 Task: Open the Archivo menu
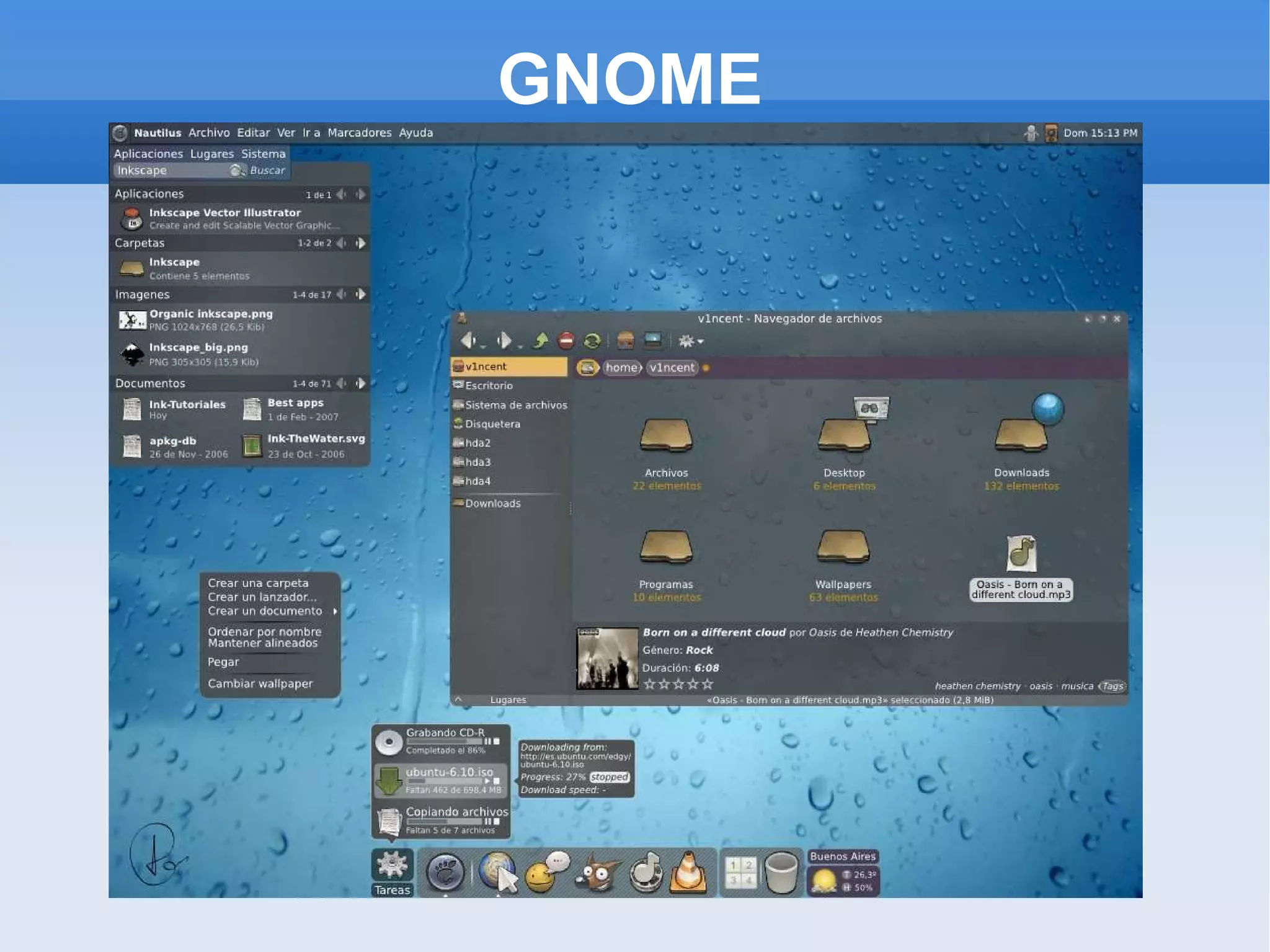coord(209,133)
